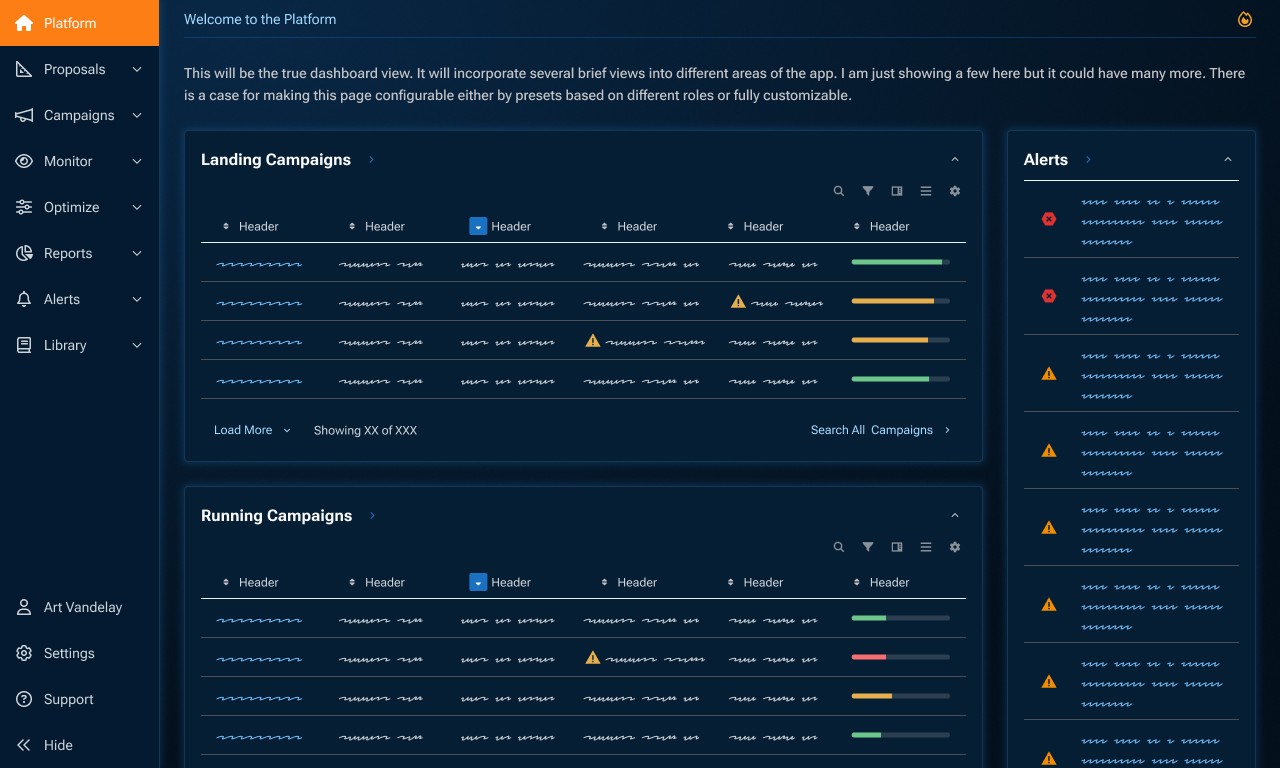Click the filter funnel in Running Campaigns
This screenshot has height=768, width=1280.
pos(868,547)
